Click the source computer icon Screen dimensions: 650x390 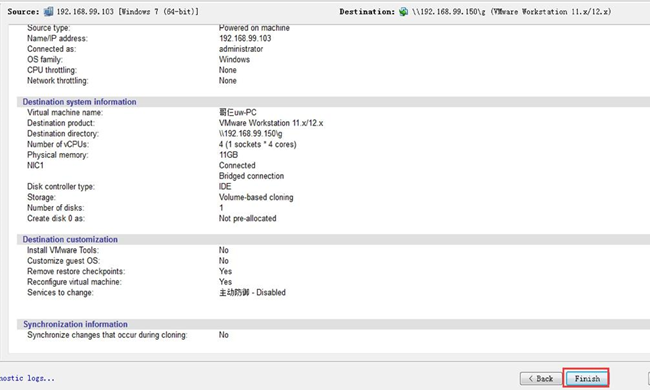coord(49,12)
